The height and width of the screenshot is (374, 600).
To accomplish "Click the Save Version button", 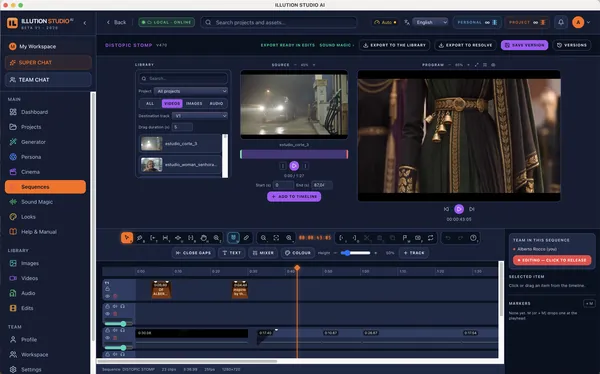I will 524,45.
